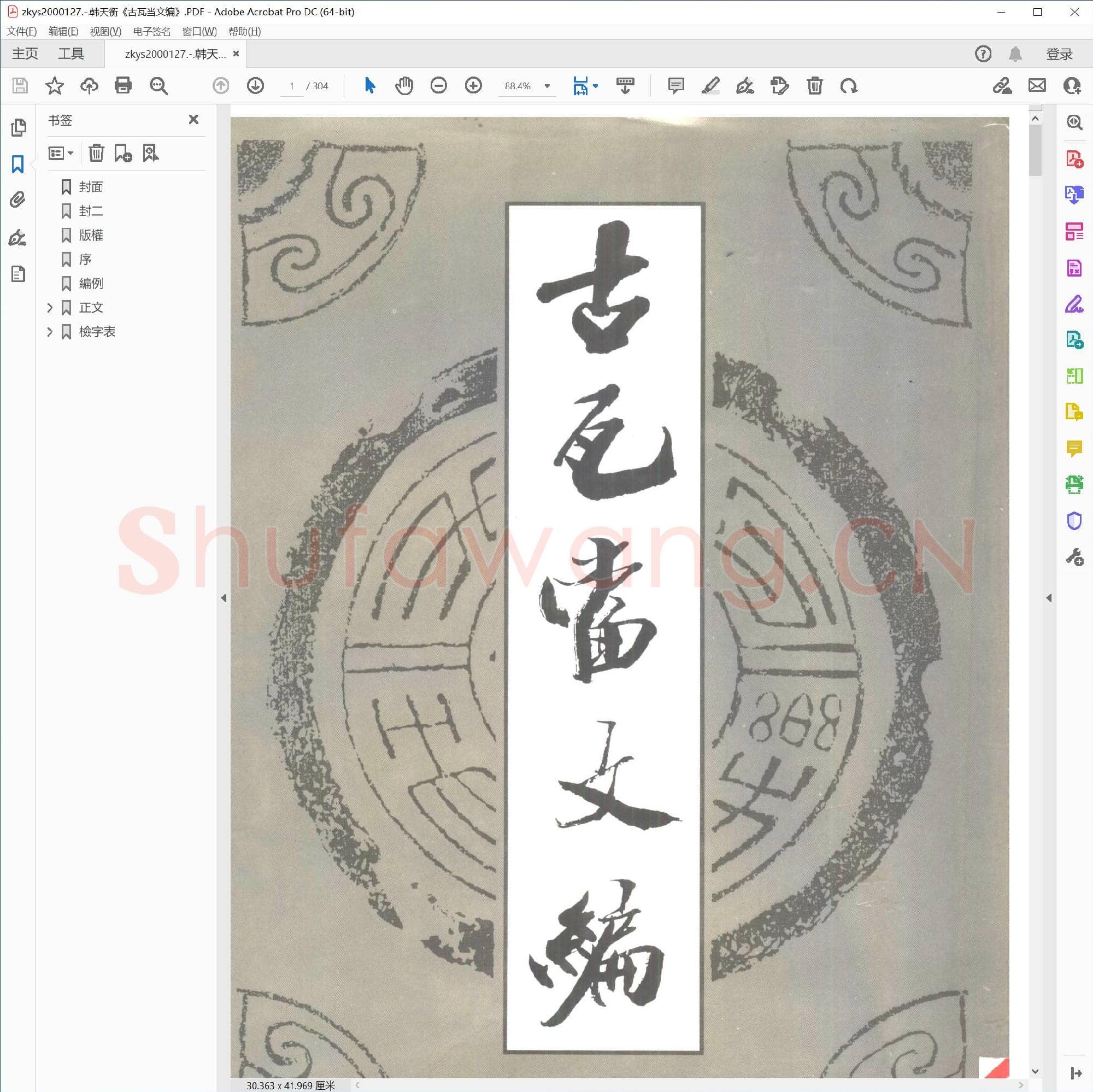This screenshot has height=1092, width=1093.
Task: Select the highlight text pen
Action: coord(710,86)
